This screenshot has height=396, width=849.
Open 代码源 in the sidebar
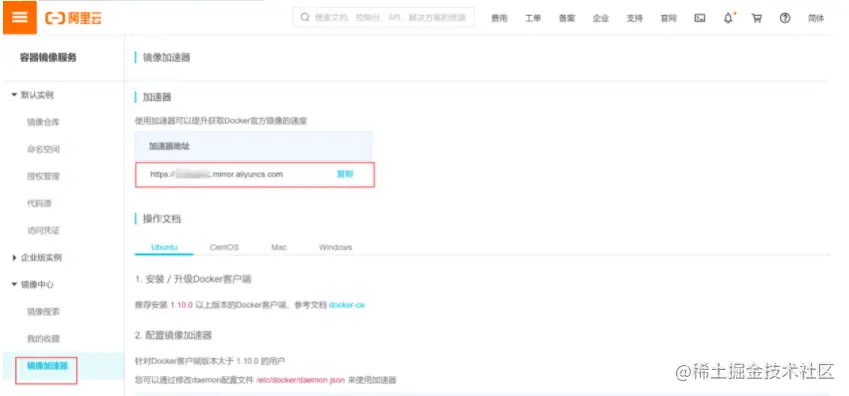click(39, 204)
